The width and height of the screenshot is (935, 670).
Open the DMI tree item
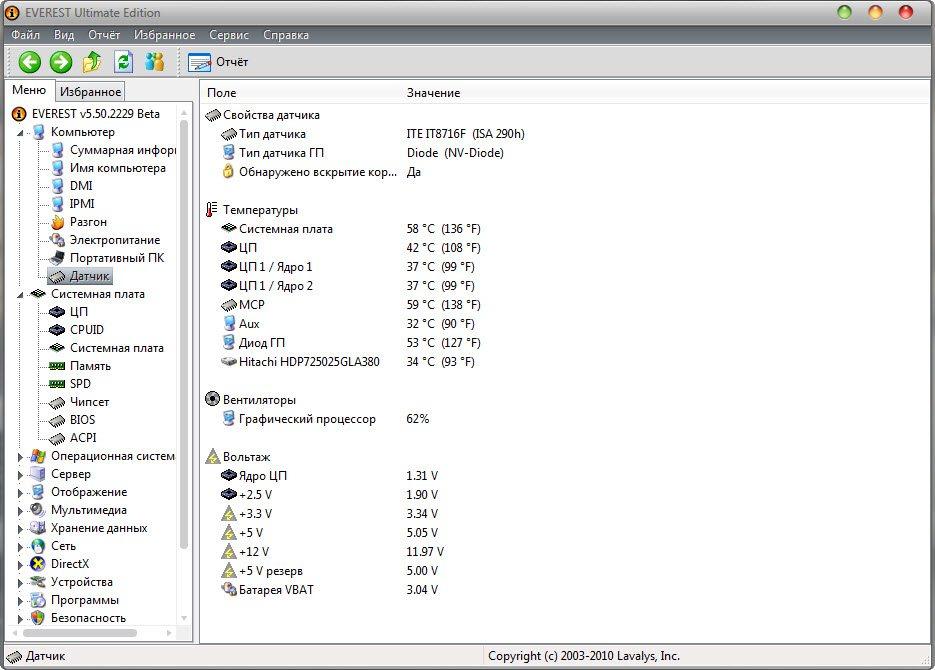tap(81, 186)
